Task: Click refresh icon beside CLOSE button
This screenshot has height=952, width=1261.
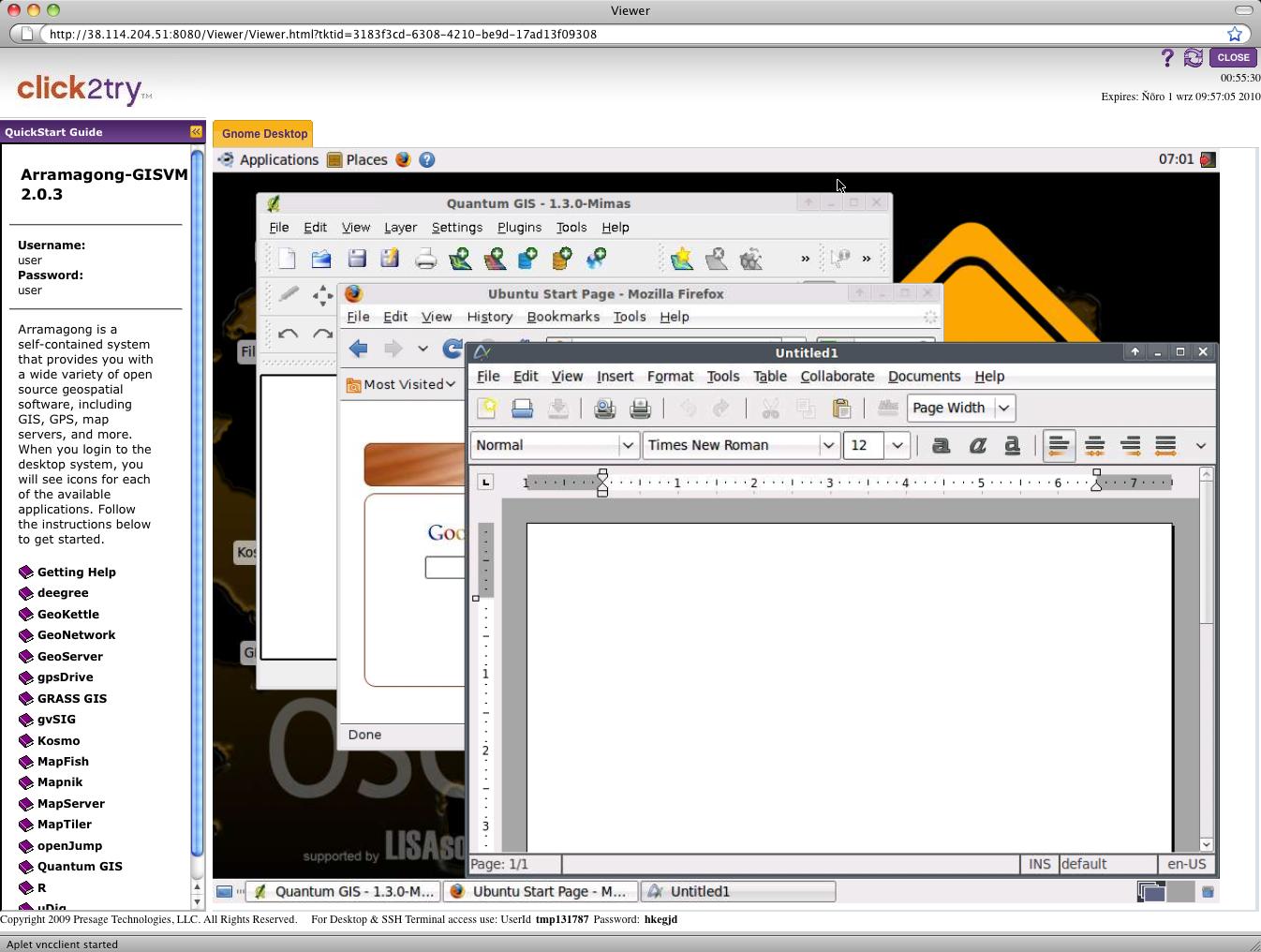Action: (x=1193, y=58)
